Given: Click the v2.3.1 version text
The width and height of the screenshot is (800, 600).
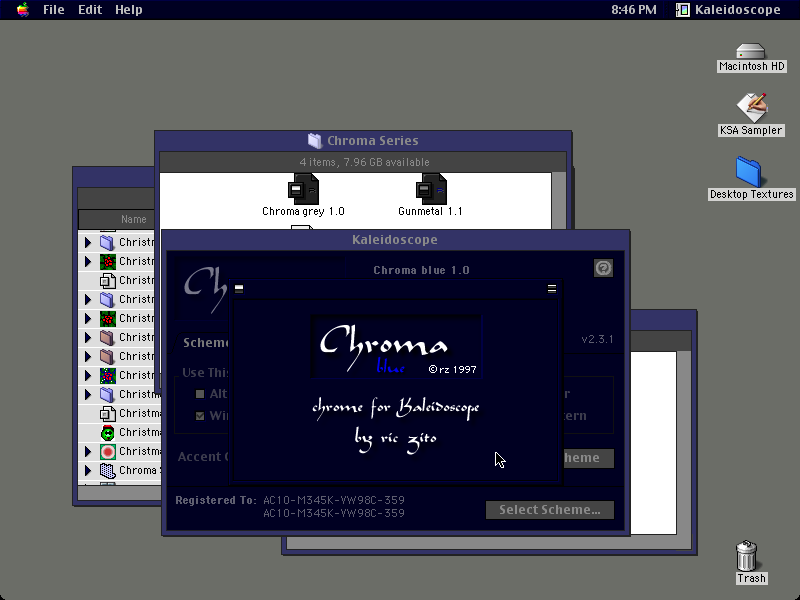Looking at the screenshot, I should pyautogui.click(x=597, y=339).
